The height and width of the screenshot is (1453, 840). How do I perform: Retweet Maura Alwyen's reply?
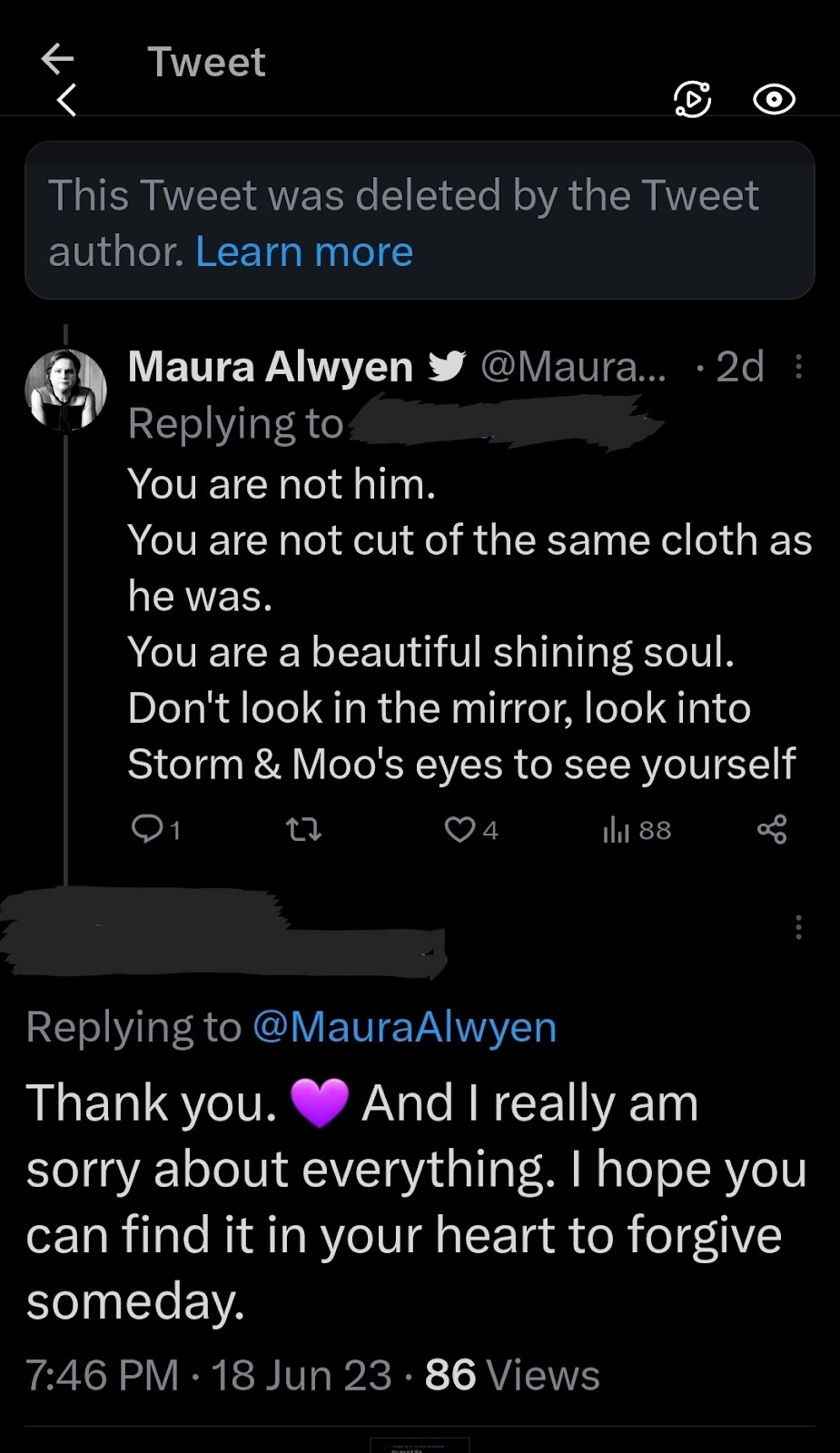tap(303, 829)
